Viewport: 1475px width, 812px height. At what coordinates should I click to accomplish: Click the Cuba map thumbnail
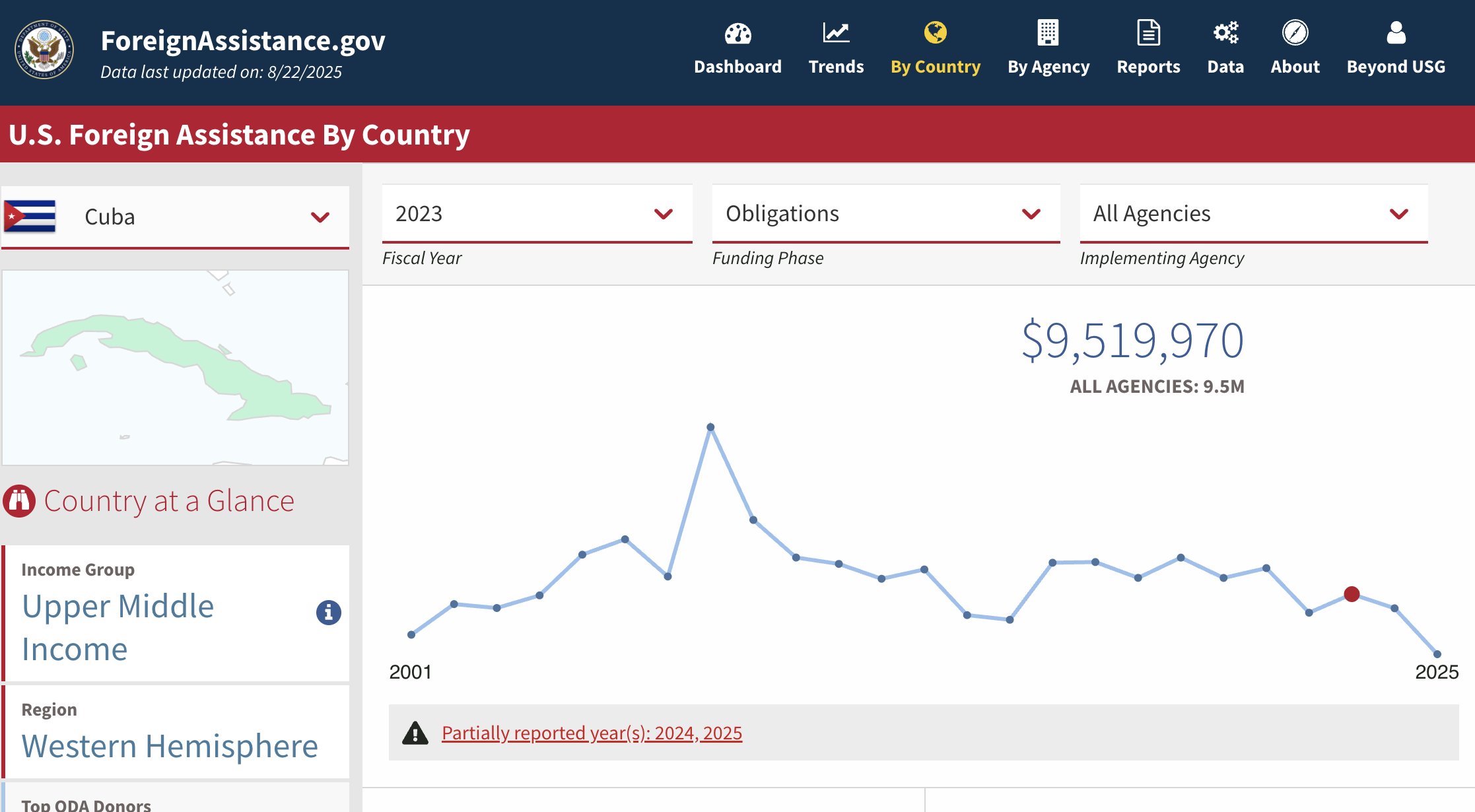[x=176, y=367]
